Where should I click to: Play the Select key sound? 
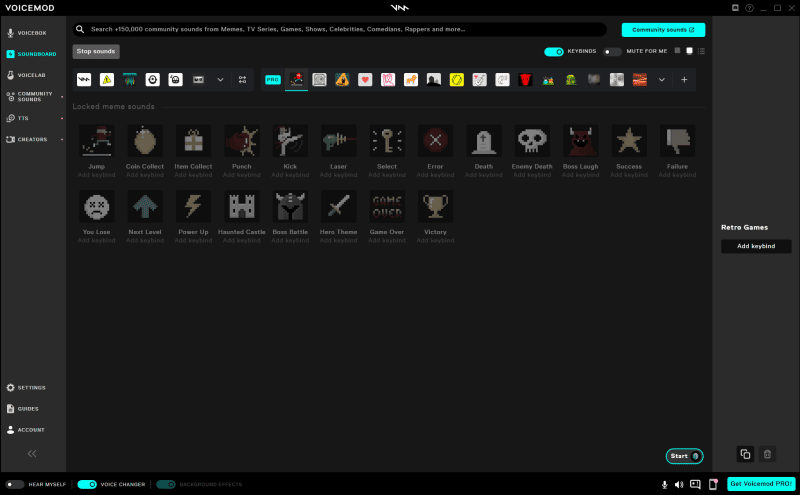(x=387, y=141)
